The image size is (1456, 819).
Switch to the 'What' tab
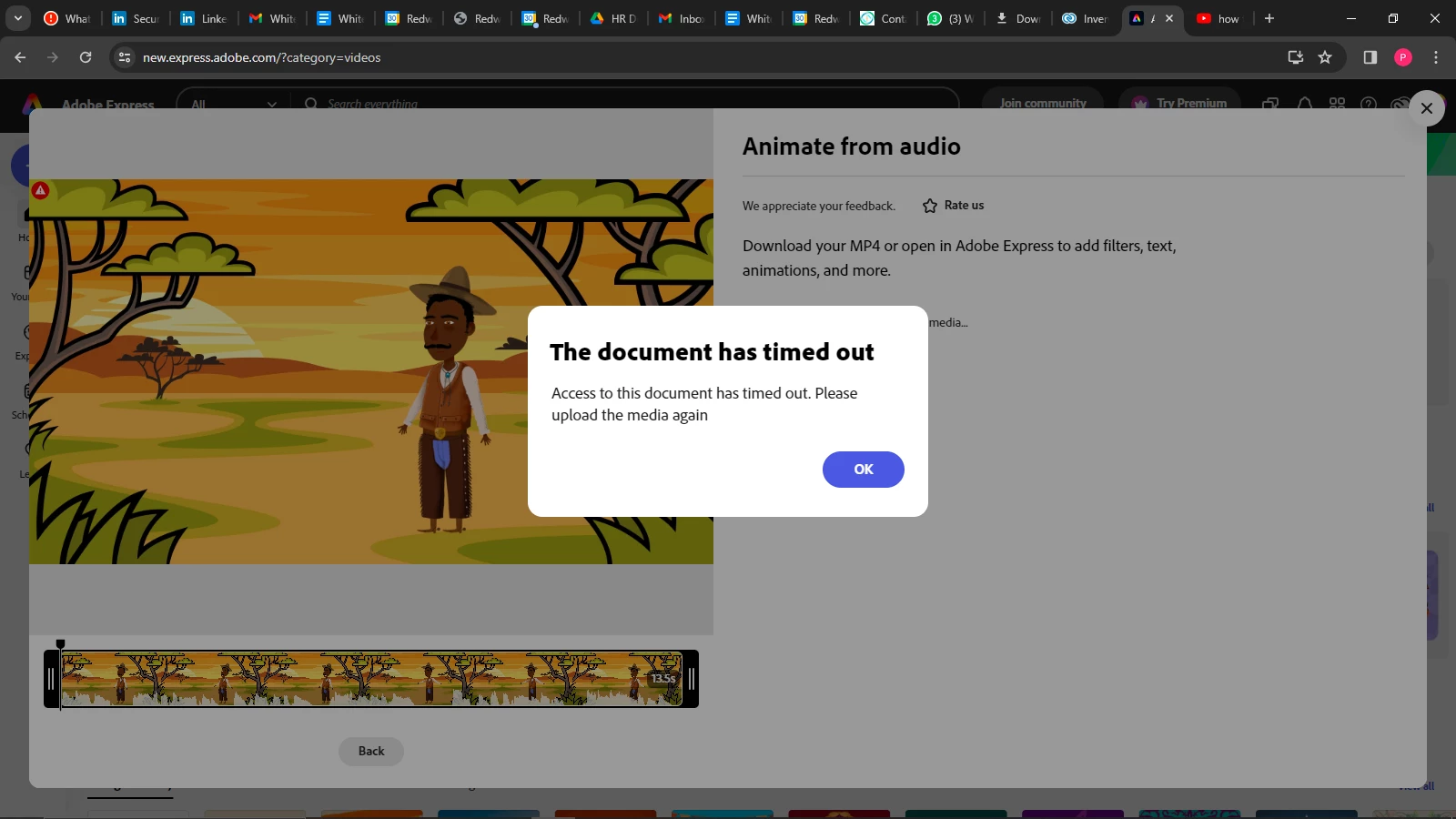[x=67, y=18]
